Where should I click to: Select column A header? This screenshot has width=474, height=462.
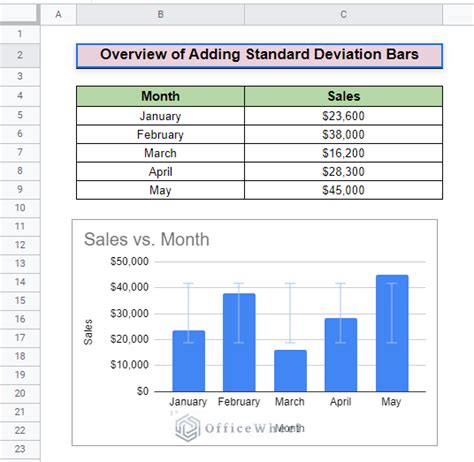[x=58, y=14]
